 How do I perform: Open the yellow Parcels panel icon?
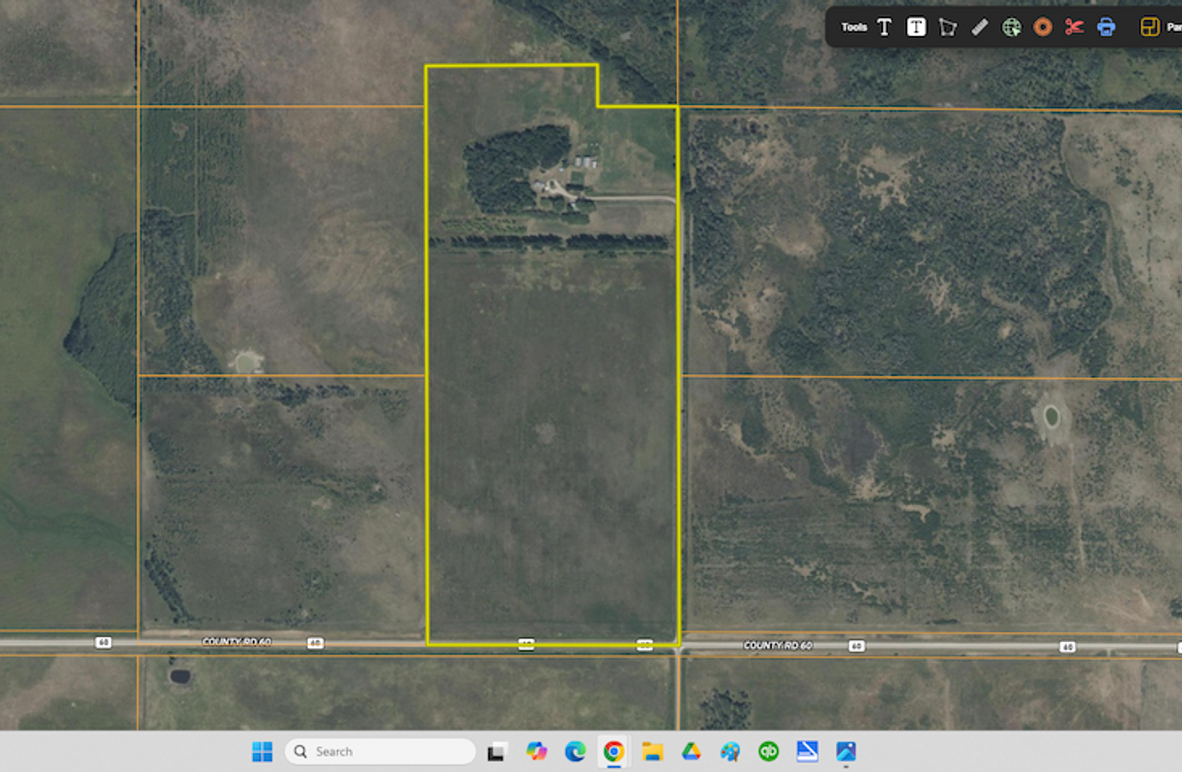pos(1150,28)
